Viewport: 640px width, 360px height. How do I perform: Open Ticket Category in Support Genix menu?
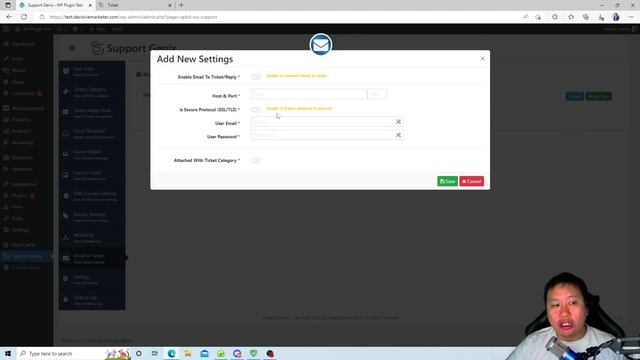(91, 92)
